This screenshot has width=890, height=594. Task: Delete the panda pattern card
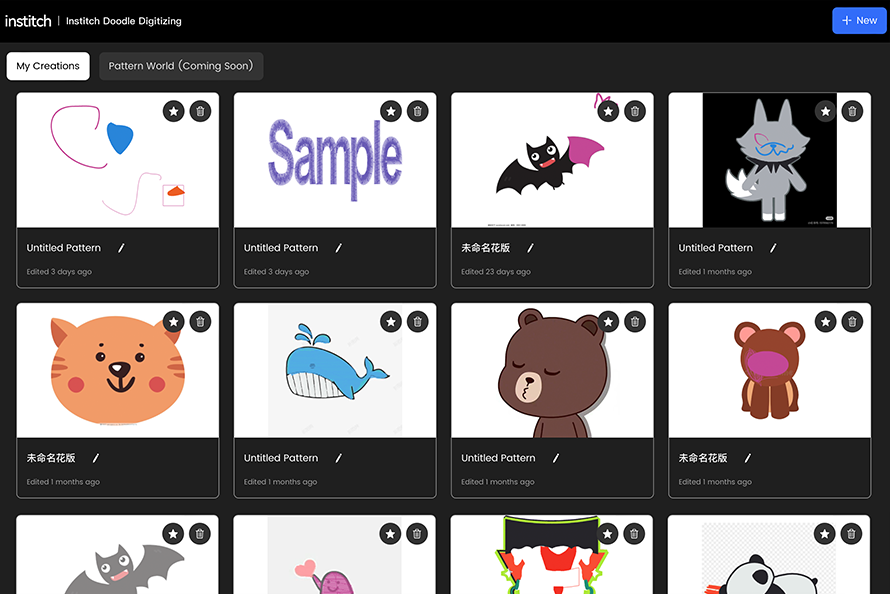(x=852, y=533)
